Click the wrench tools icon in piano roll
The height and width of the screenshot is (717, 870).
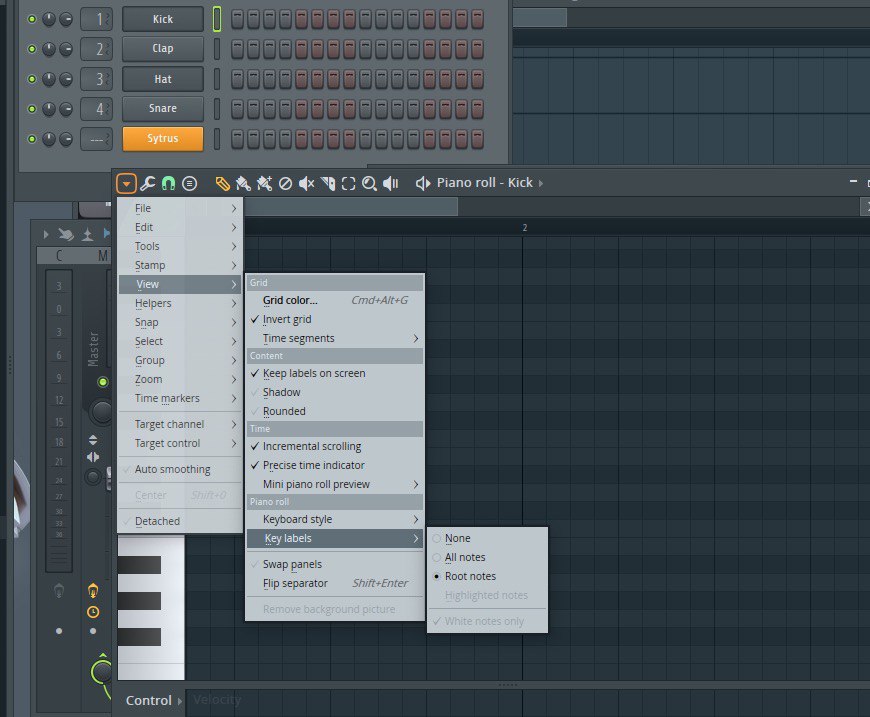(x=148, y=183)
